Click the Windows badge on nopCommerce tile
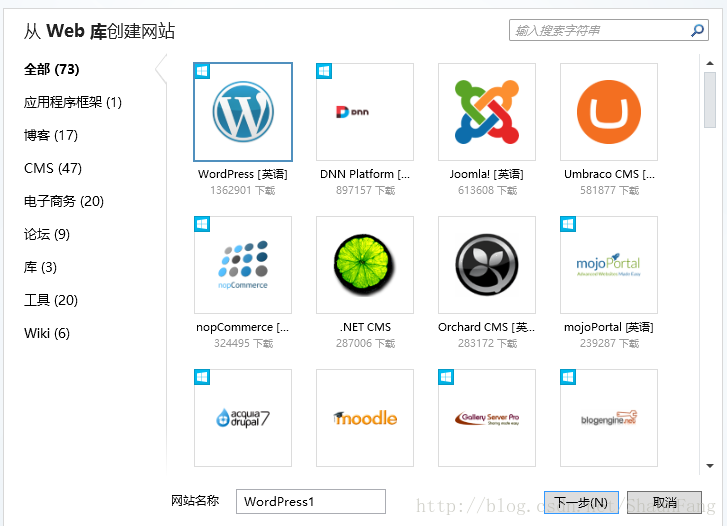 click(202, 224)
